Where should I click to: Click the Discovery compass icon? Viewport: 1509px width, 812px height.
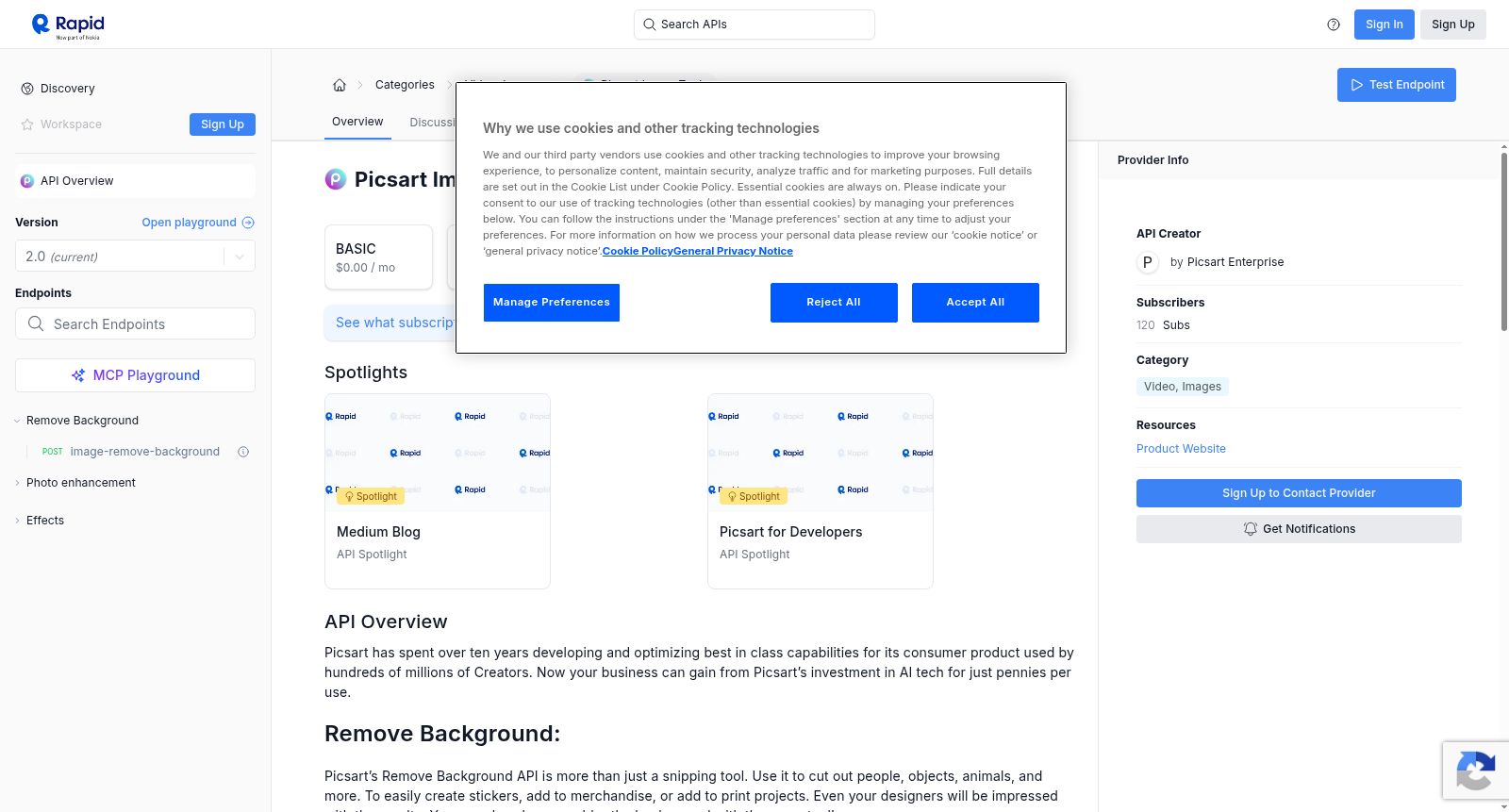pyautogui.click(x=27, y=89)
